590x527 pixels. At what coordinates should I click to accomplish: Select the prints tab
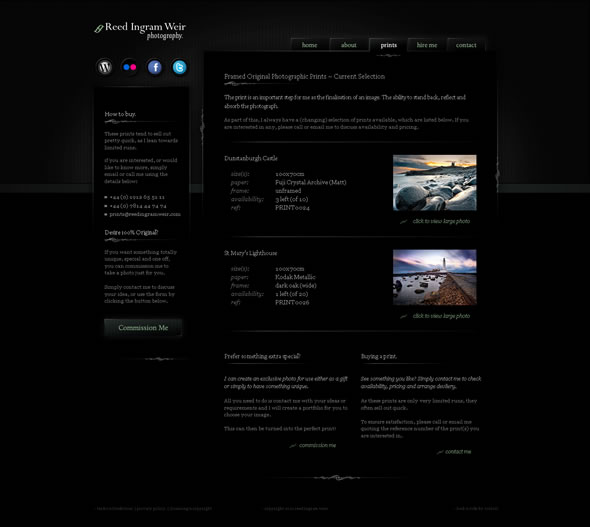coord(388,45)
